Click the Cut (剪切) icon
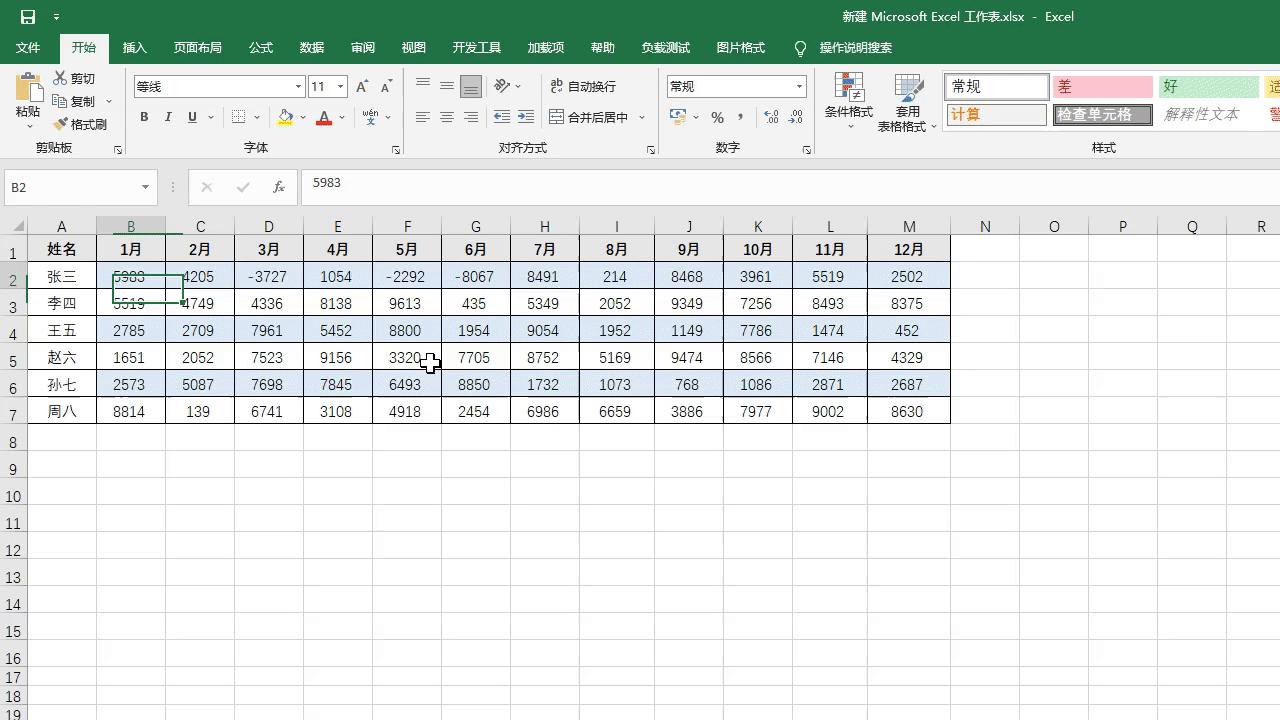 point(62,77)
